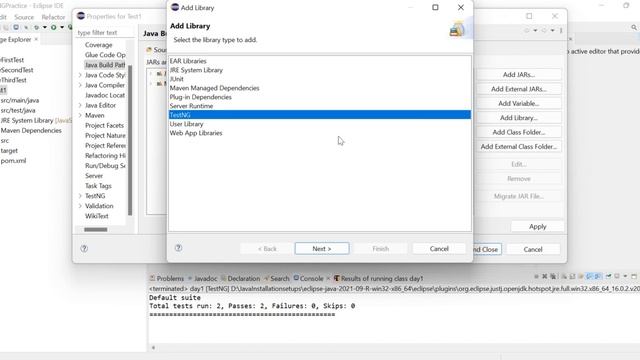This screenshot has width=640, height=360.
Task: Open the Declaration tab
Action: pyautogui.click(x=240, y=278)
